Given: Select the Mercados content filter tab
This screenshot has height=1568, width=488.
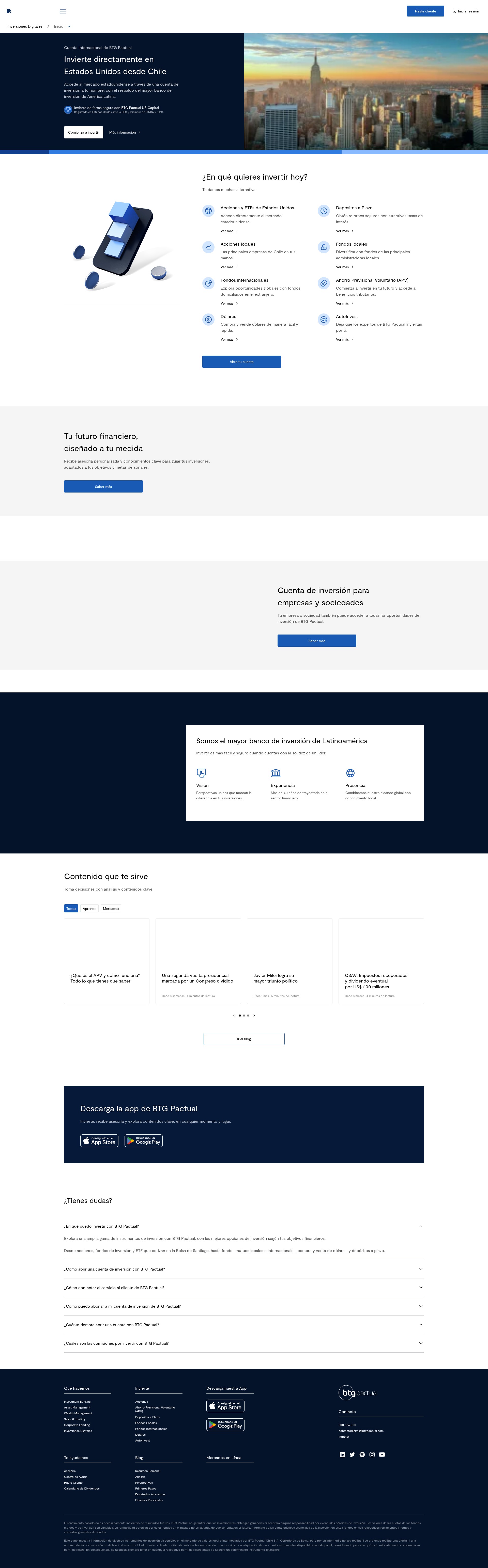Looking at the screenshot, I should pyautogui.click(x=111, y=908).
